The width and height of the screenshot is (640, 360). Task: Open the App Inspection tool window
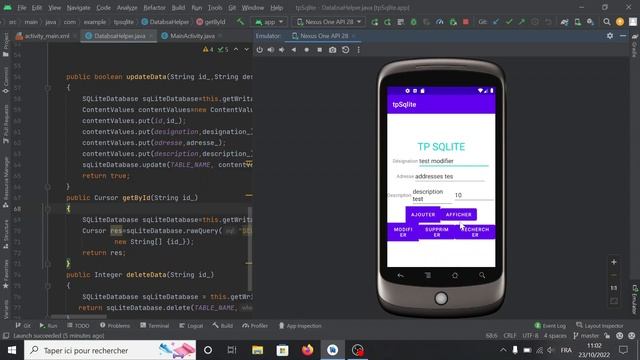tap(300, 326)
